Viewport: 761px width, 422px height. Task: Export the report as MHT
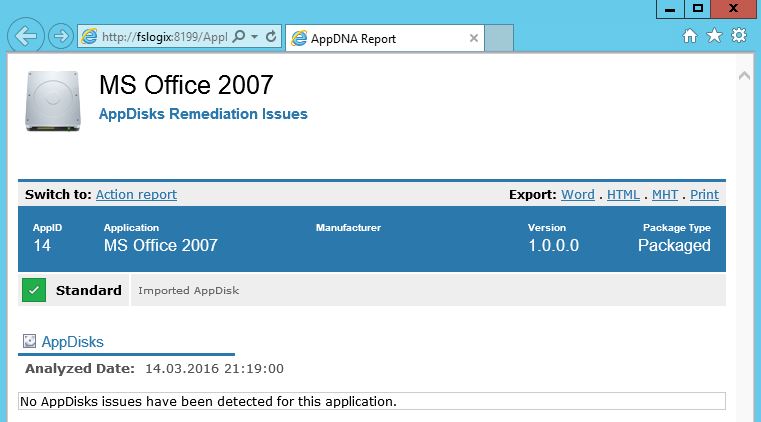(x=665, y=195)
